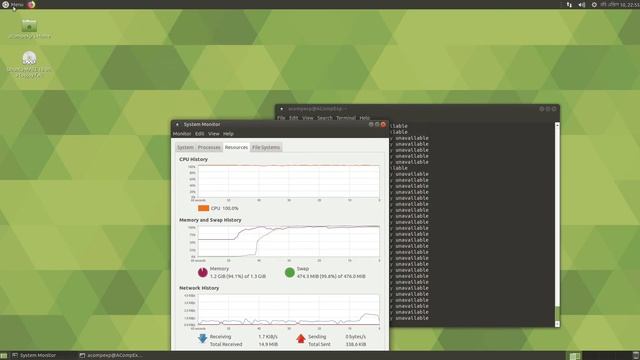This screenshot has width=640, height=360.
Task: Maximize the System Monitor window
Action: pos(377,124)
